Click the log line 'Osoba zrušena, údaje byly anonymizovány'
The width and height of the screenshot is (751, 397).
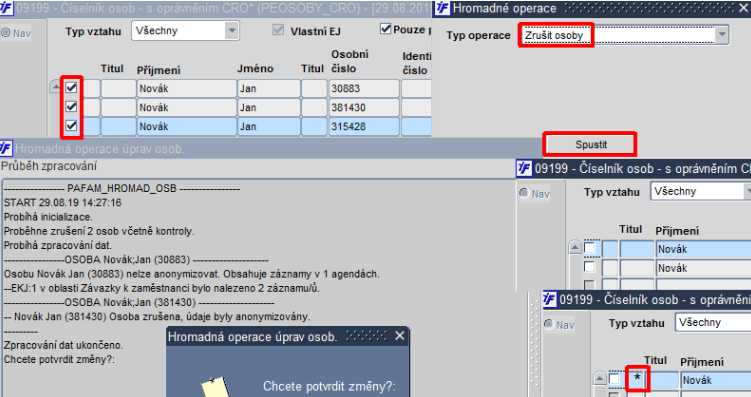157,317
